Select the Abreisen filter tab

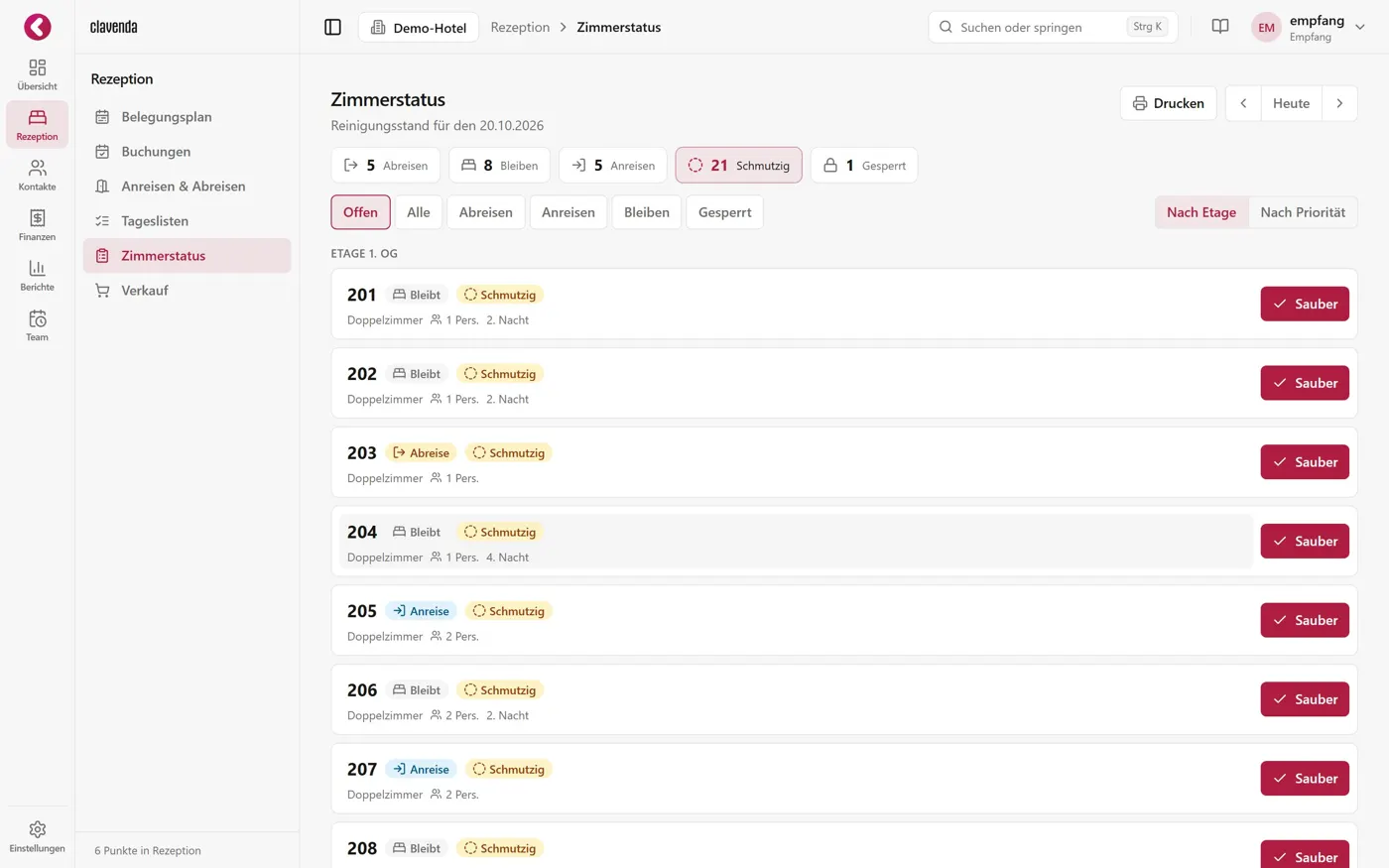(486, 212)
